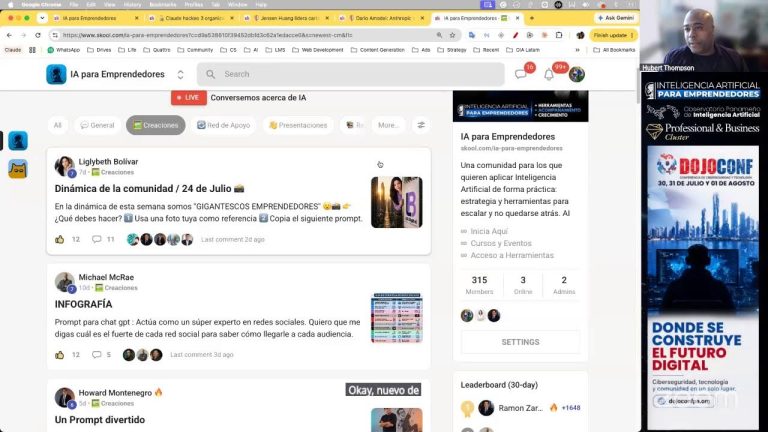Open the INFOGRAFÍA post thumbnail
The width and height of the screenshot is (768, 432).
point(397,317)
